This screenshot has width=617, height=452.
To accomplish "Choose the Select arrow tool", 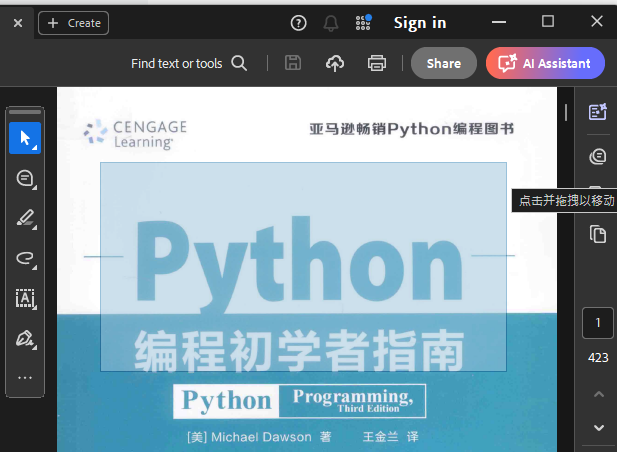I will click(25, 138).
